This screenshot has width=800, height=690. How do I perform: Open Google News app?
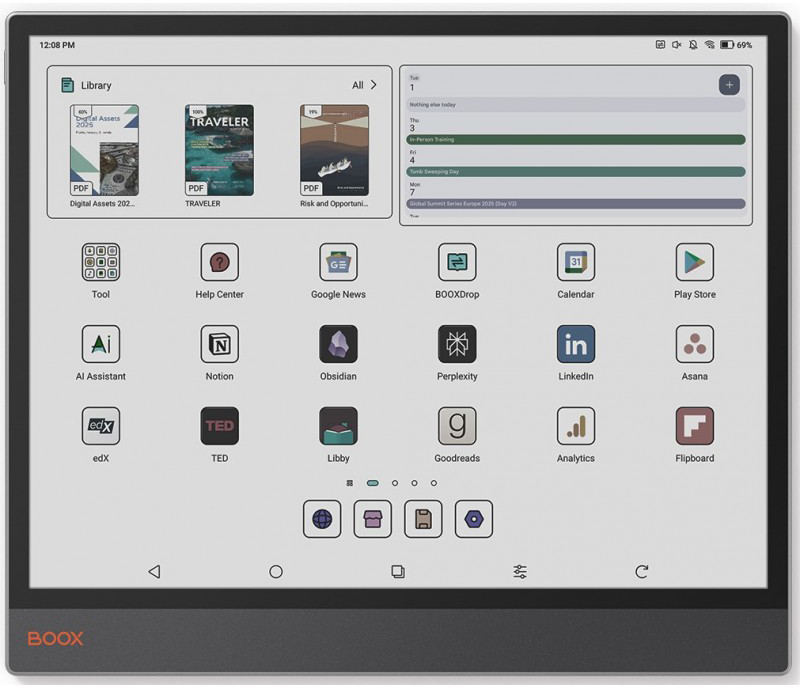[x=338, y=262]
